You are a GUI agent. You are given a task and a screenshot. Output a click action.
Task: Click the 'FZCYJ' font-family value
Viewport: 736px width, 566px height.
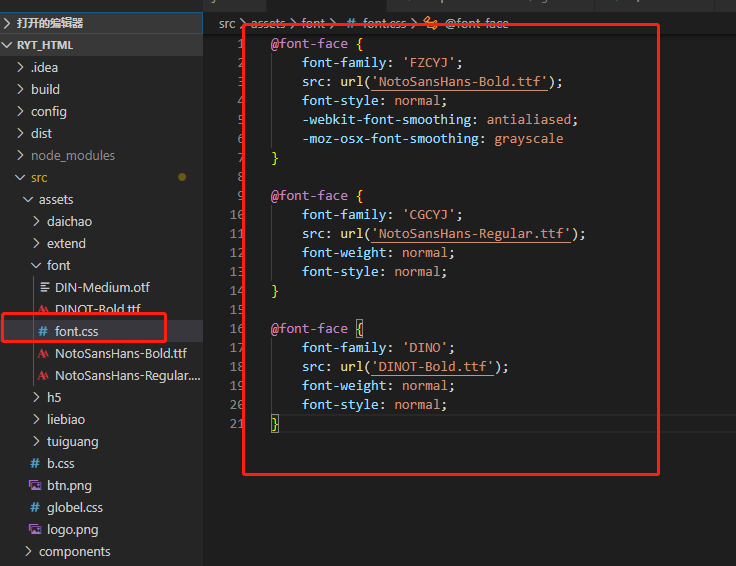(x=429, y=63)
